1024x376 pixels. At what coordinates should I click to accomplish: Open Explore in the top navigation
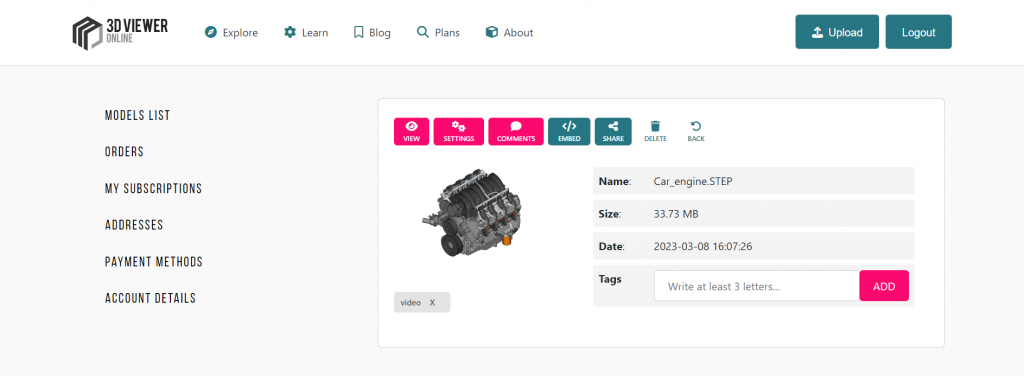(x=231, y=33)
